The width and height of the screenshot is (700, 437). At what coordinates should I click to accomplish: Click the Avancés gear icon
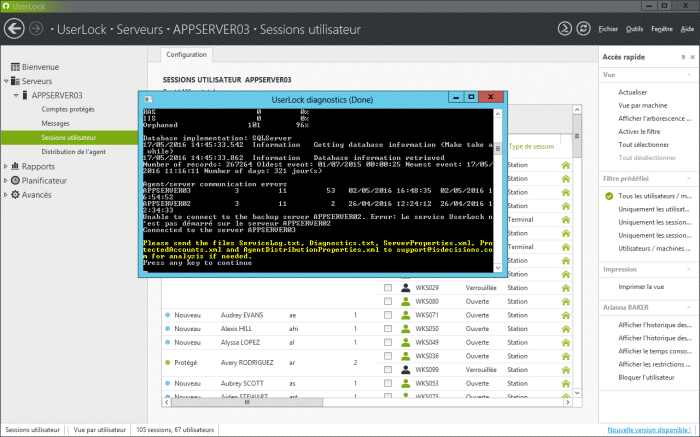point(15,195)
